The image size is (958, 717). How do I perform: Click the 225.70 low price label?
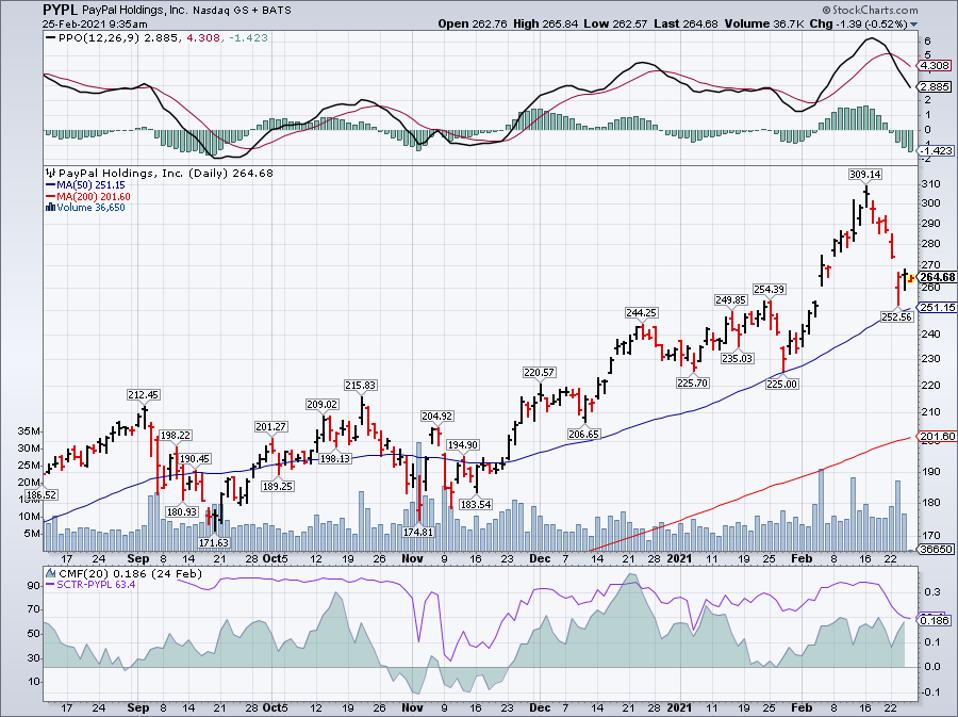tap(692, 383)
